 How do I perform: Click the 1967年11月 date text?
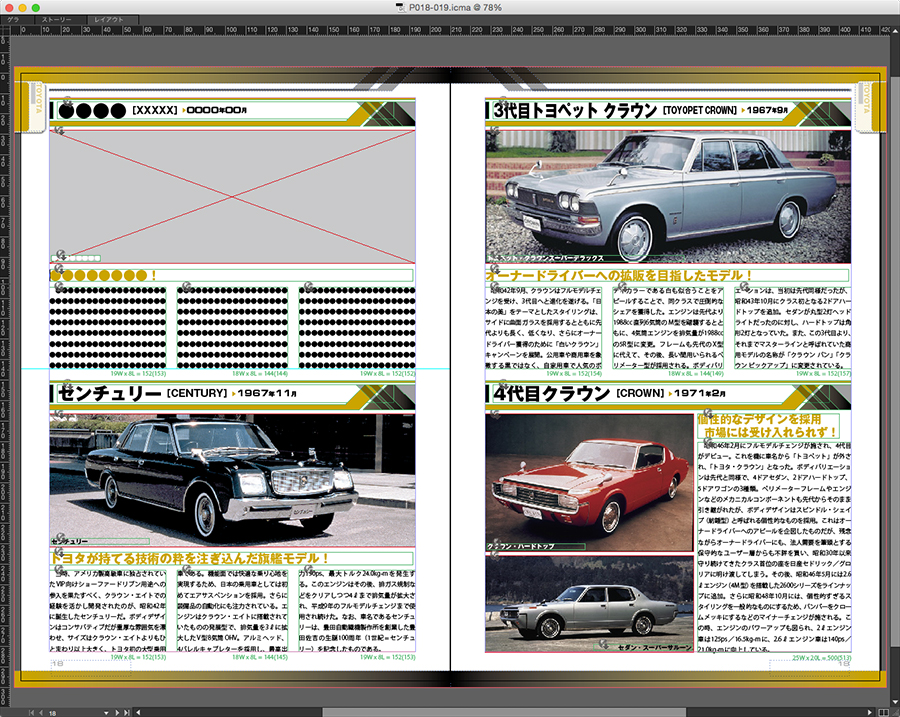pyautogui.click(x=267, y=393)
